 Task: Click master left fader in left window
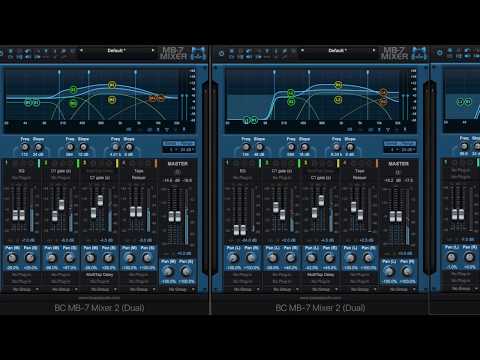[x=171, y=216]
